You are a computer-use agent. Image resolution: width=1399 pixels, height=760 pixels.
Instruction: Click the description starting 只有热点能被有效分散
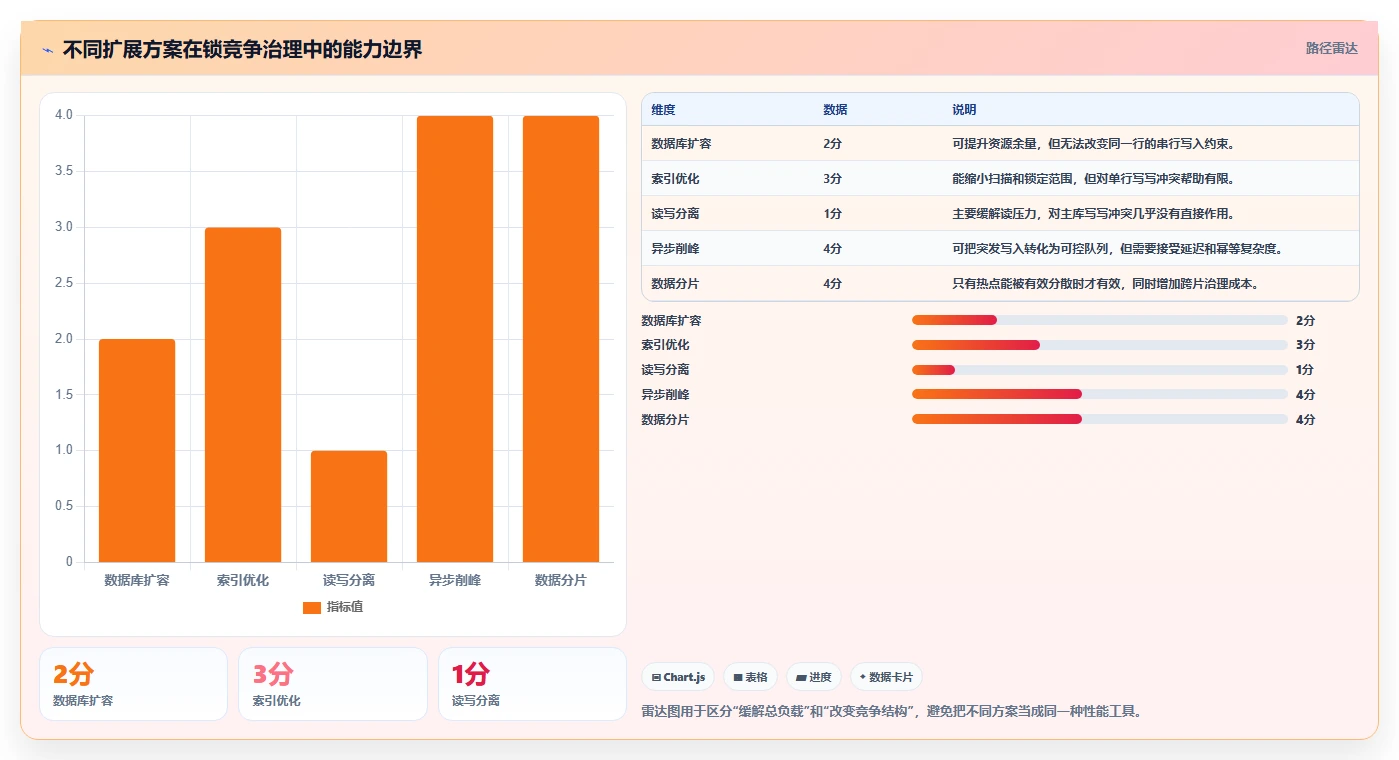click(1105, 284)
